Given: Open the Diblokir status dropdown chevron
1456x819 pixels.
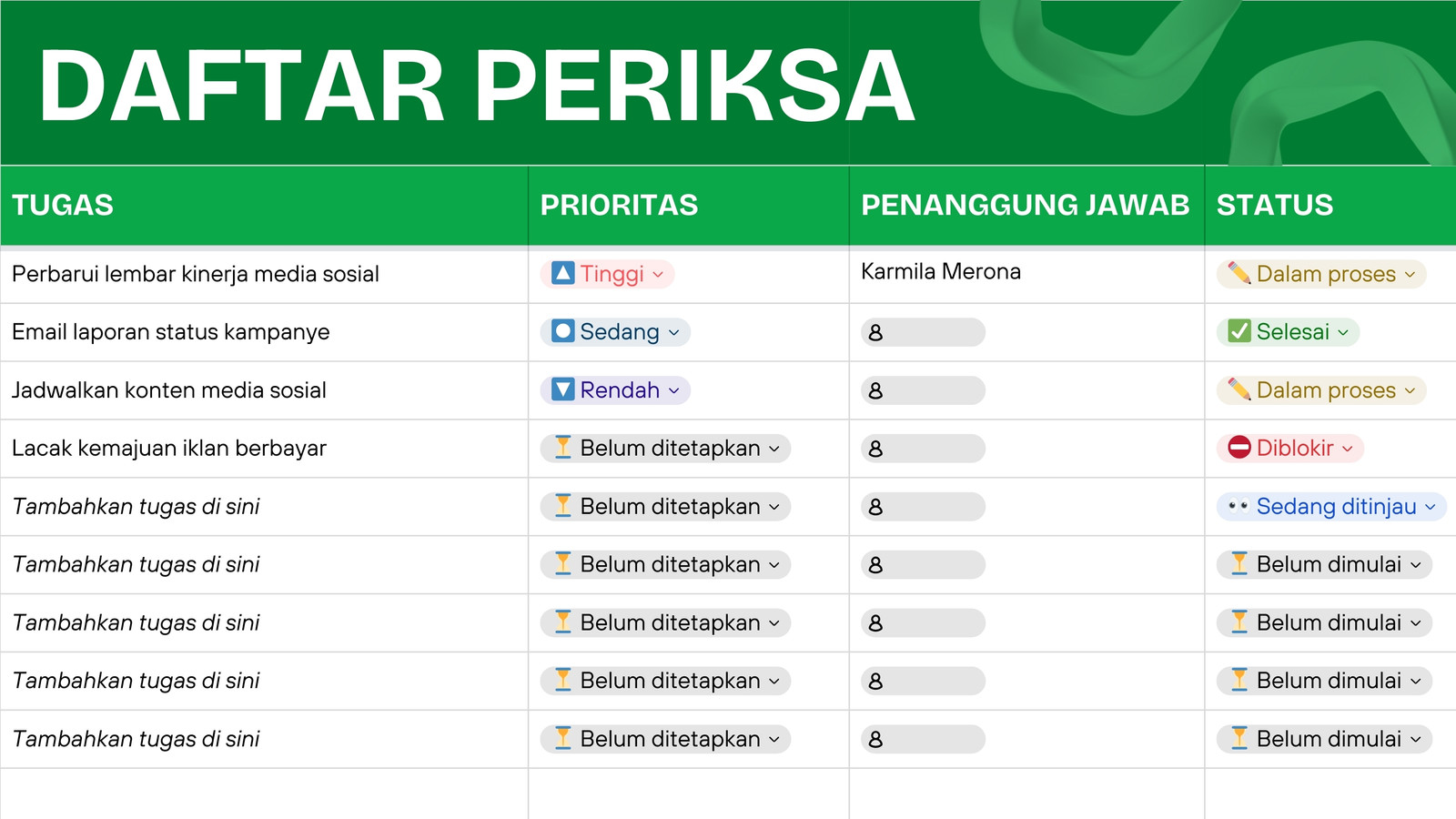Looking at the screenshot, I should pyautogui.click(x=1348, y=450).
